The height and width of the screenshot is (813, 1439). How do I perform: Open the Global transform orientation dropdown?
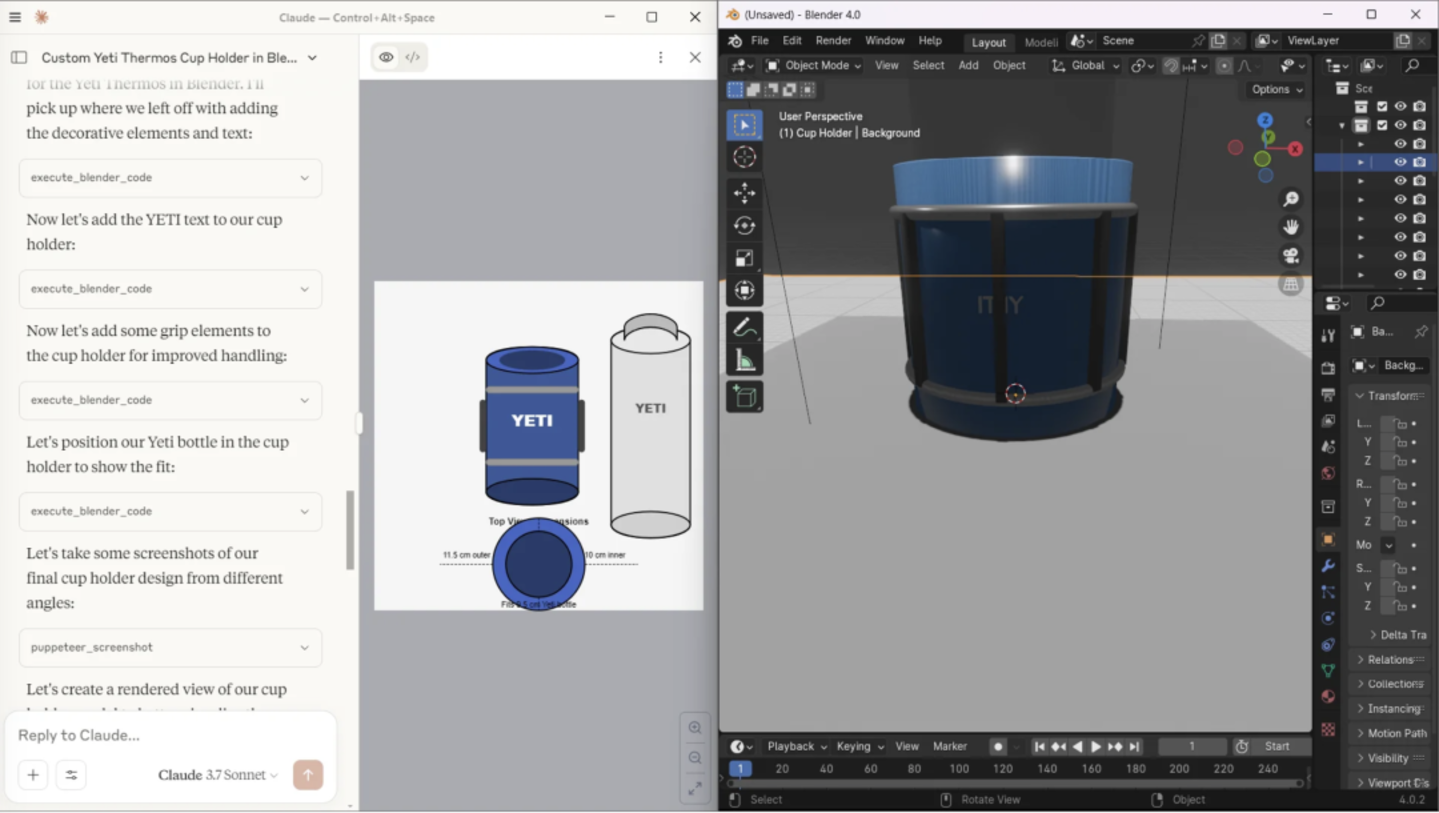1085,66
